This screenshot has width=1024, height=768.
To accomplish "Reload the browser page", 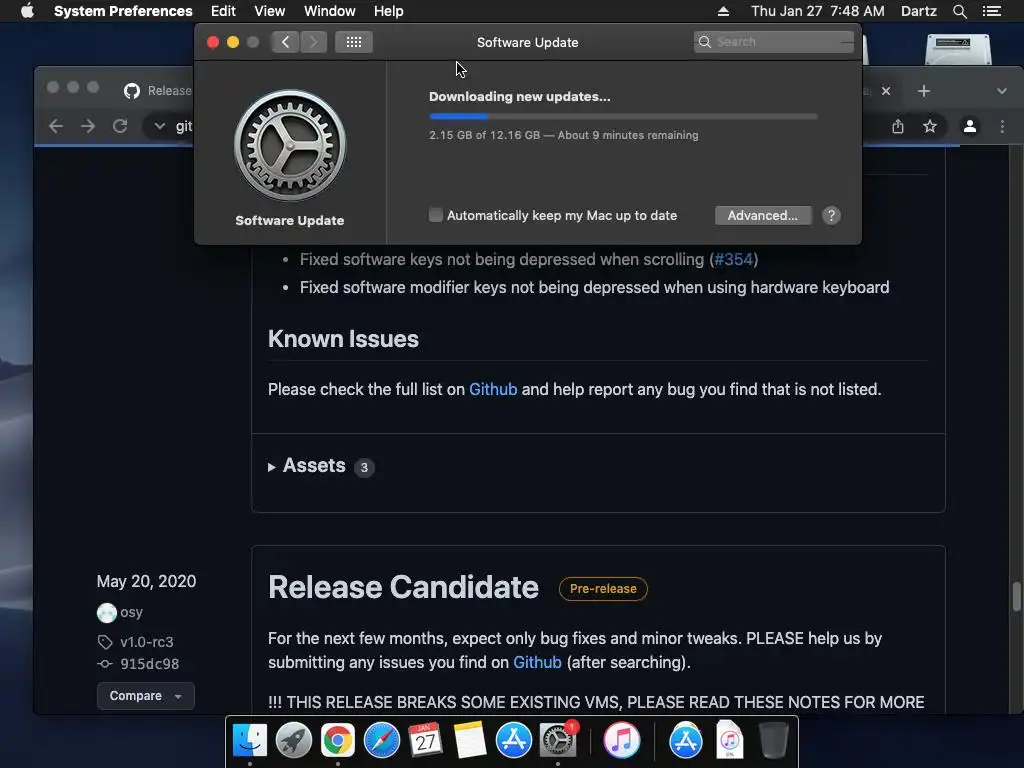I will click(120, 126).
